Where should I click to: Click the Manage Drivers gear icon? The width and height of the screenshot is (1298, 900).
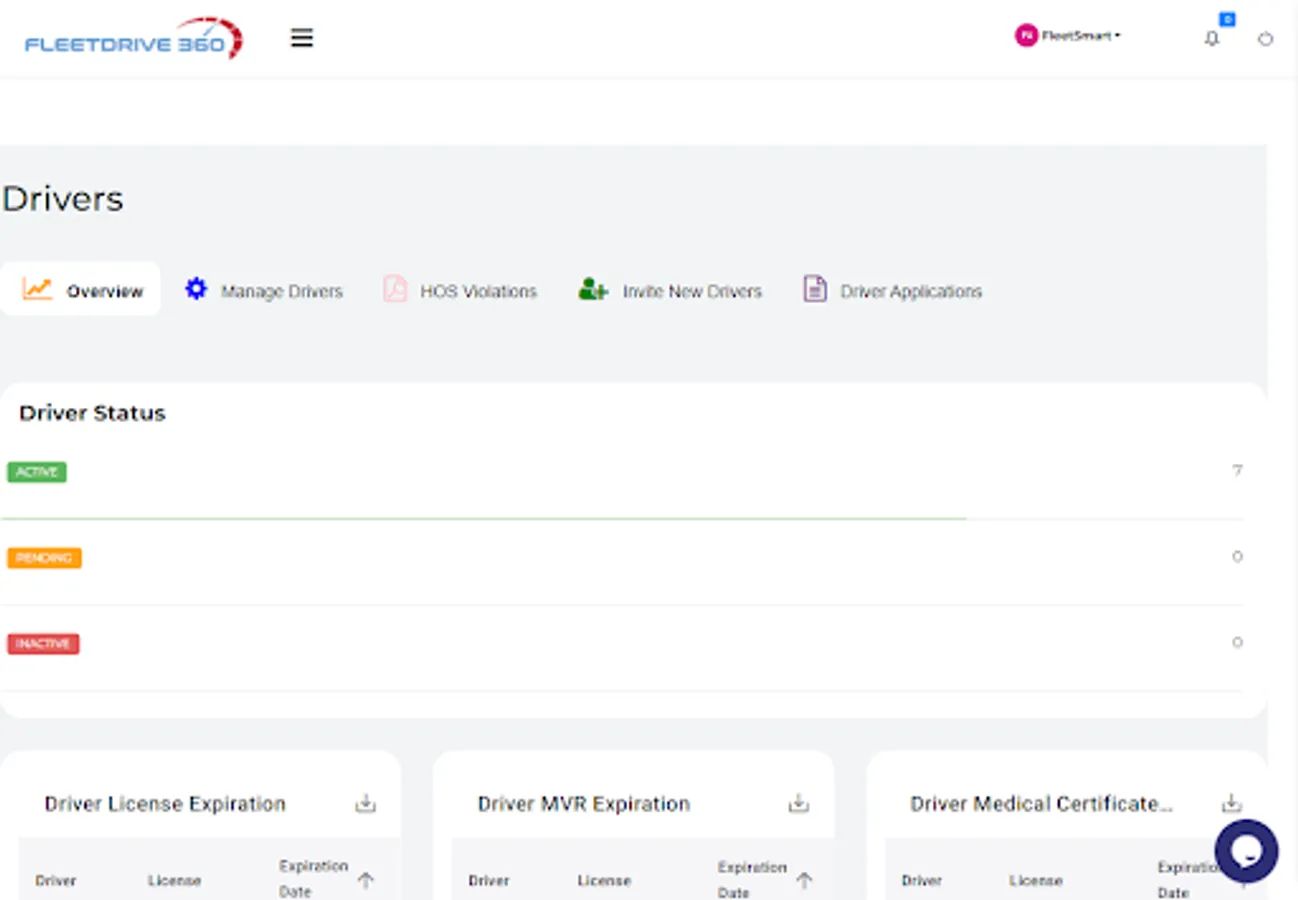click(196, 289)
